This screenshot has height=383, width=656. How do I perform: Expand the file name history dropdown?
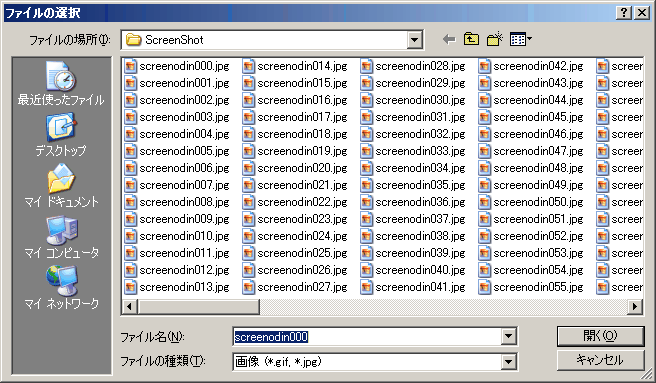coord(508,336)
